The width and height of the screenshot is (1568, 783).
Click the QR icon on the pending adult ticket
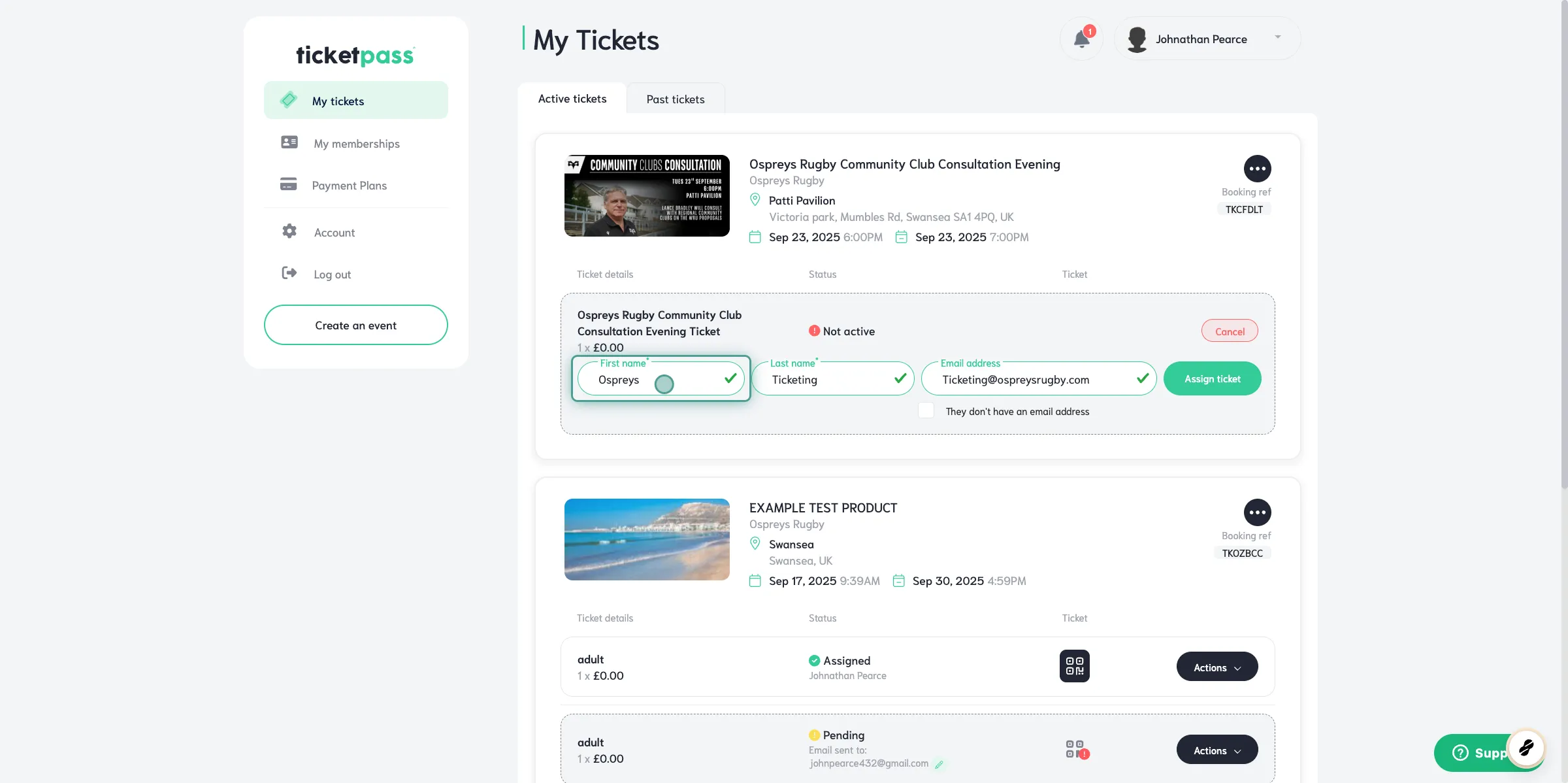pyautogui.click(x=1076, y=750)
